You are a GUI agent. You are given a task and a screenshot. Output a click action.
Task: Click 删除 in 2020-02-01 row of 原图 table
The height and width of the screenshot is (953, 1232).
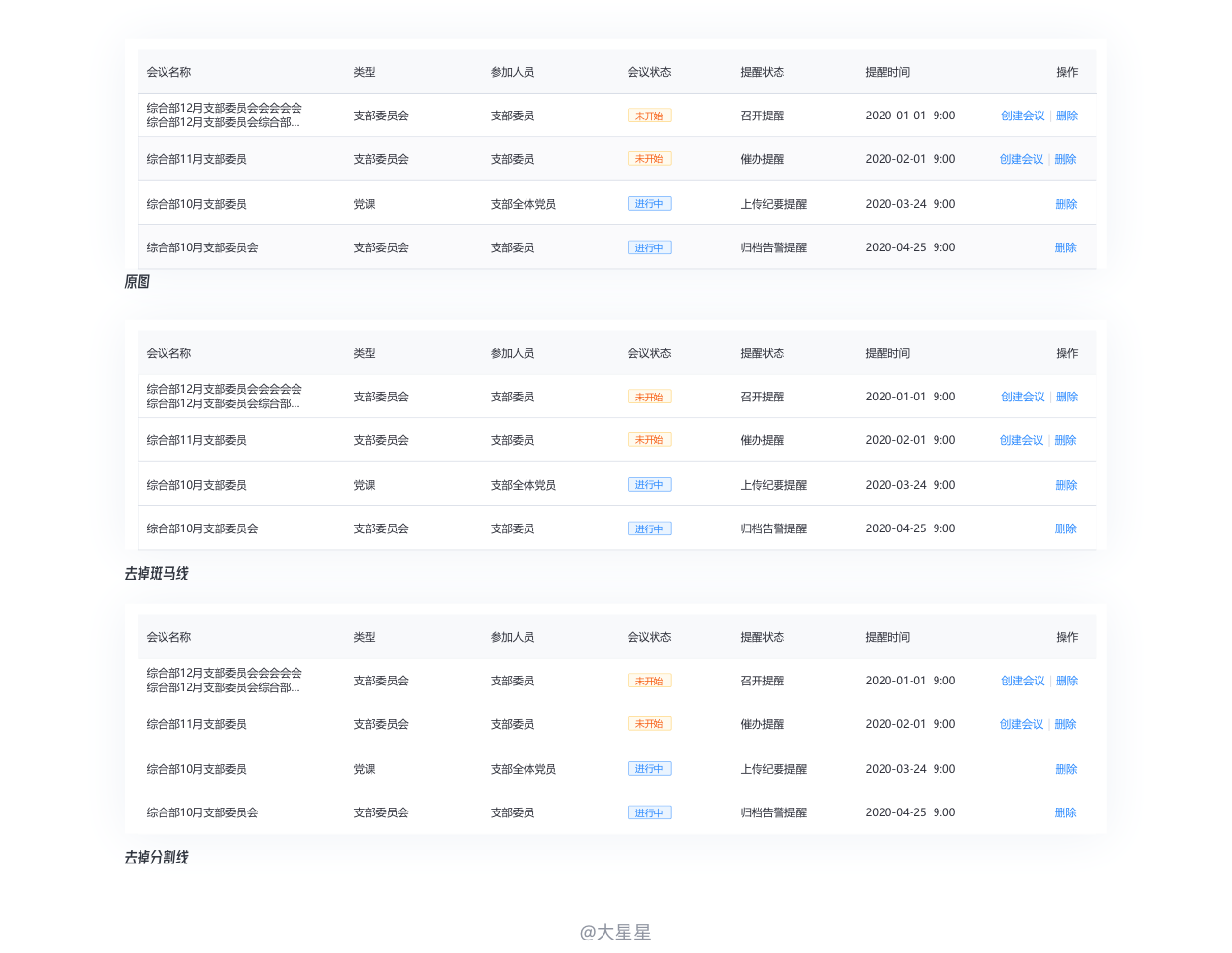coord(1065,159)
